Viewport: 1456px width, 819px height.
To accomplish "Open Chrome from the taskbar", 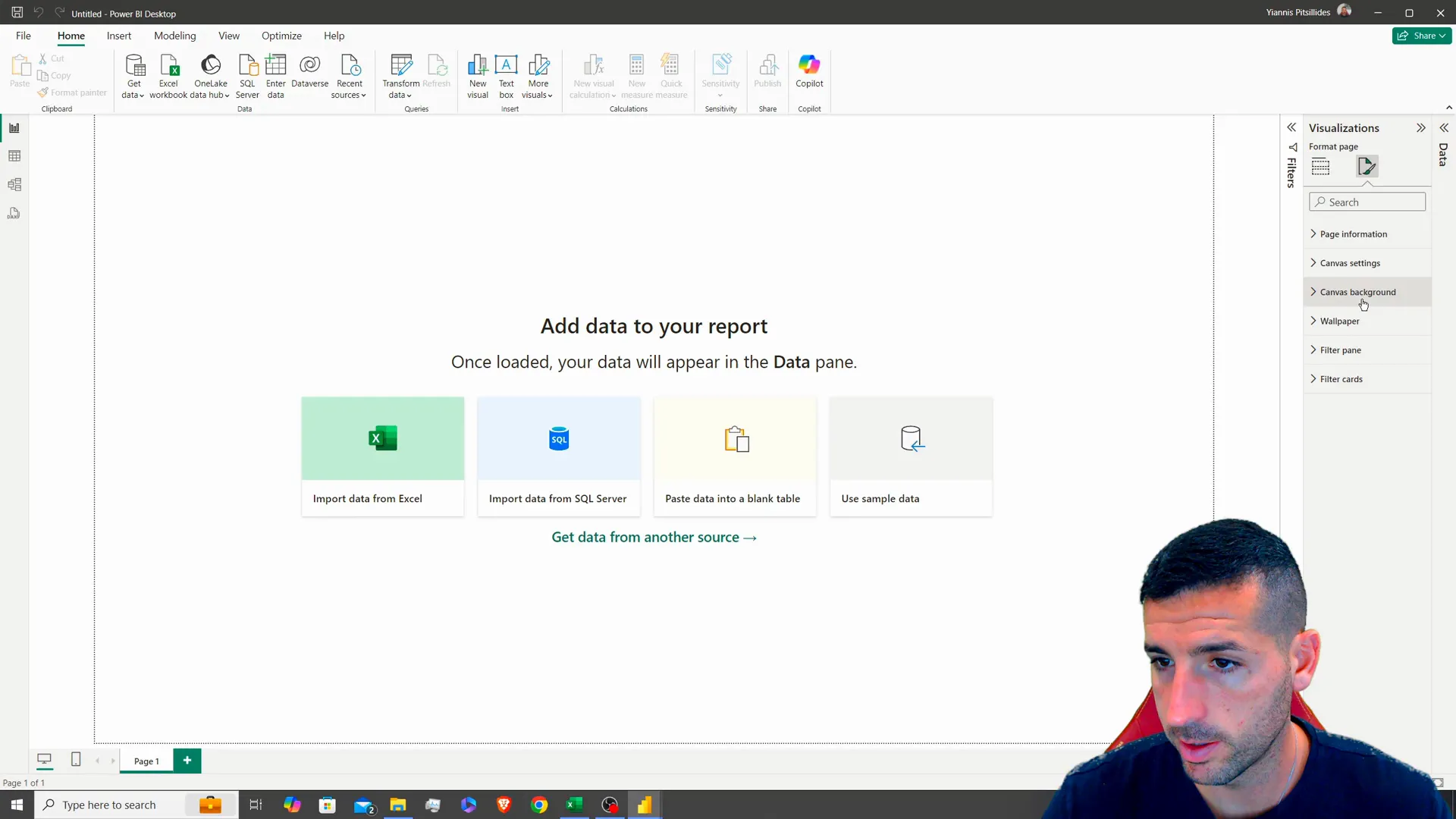I will [x=539, y=805].
